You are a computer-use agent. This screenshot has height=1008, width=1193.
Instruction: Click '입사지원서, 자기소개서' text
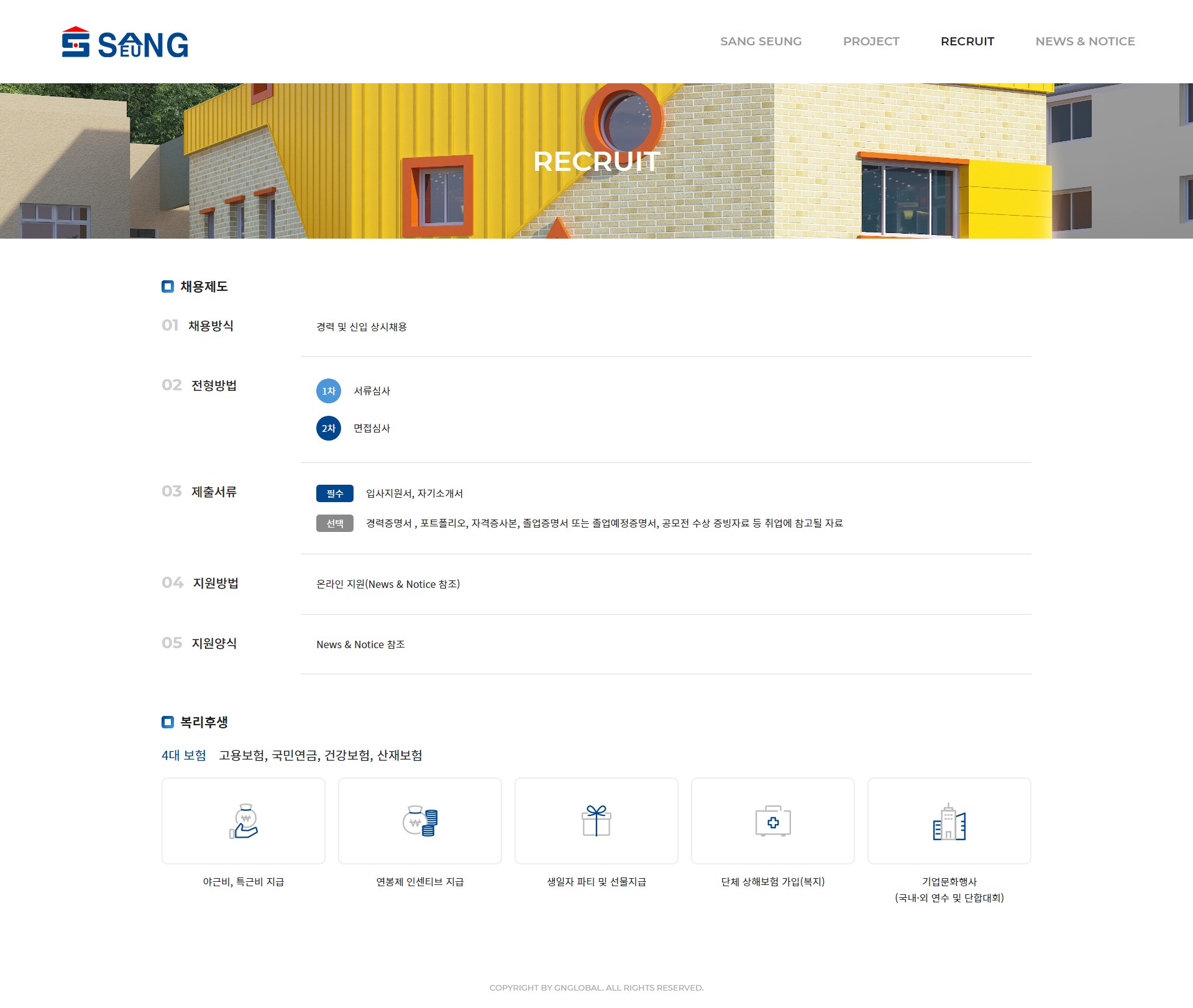tap(414, 493)
